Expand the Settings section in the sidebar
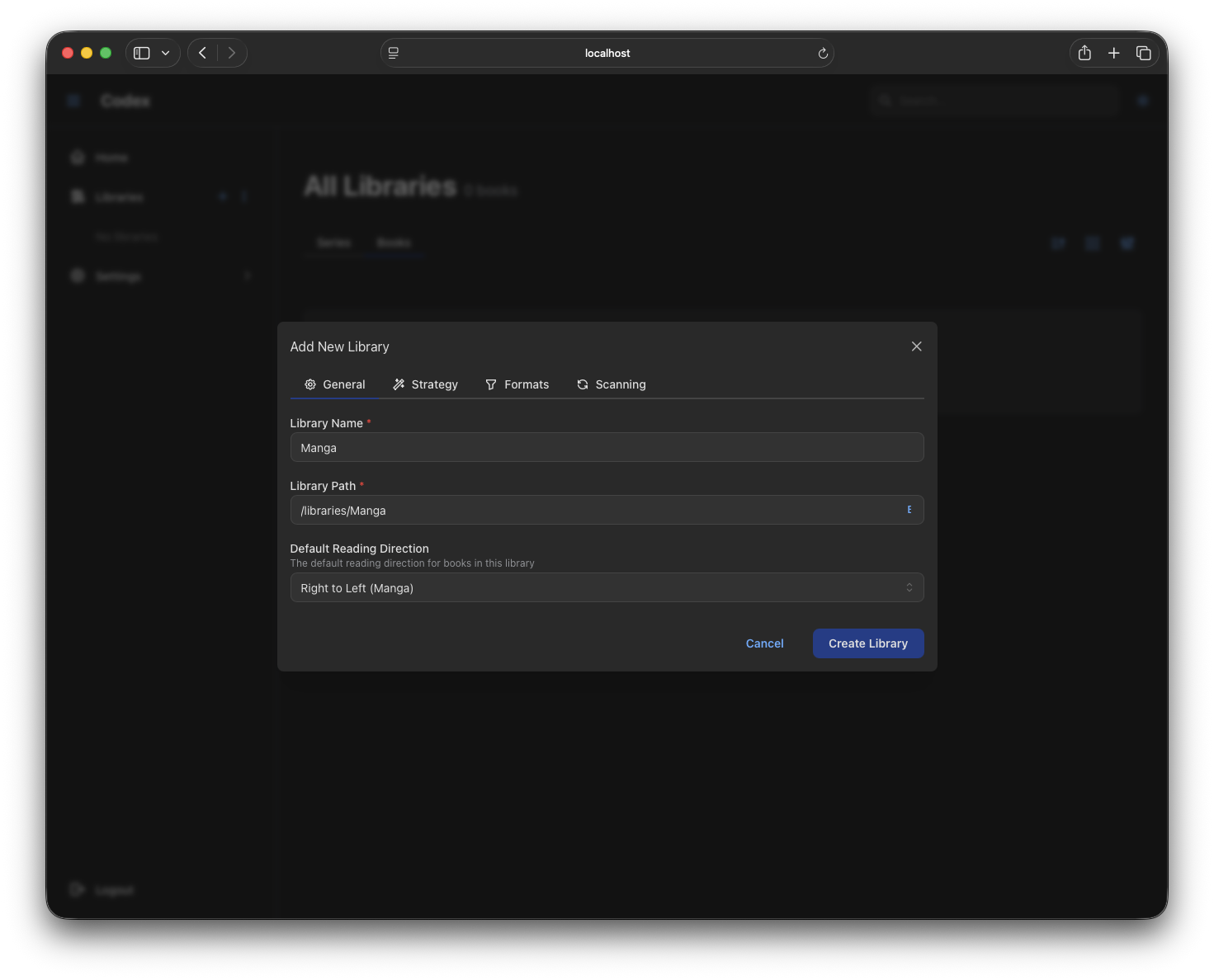 tap(248, 276)
